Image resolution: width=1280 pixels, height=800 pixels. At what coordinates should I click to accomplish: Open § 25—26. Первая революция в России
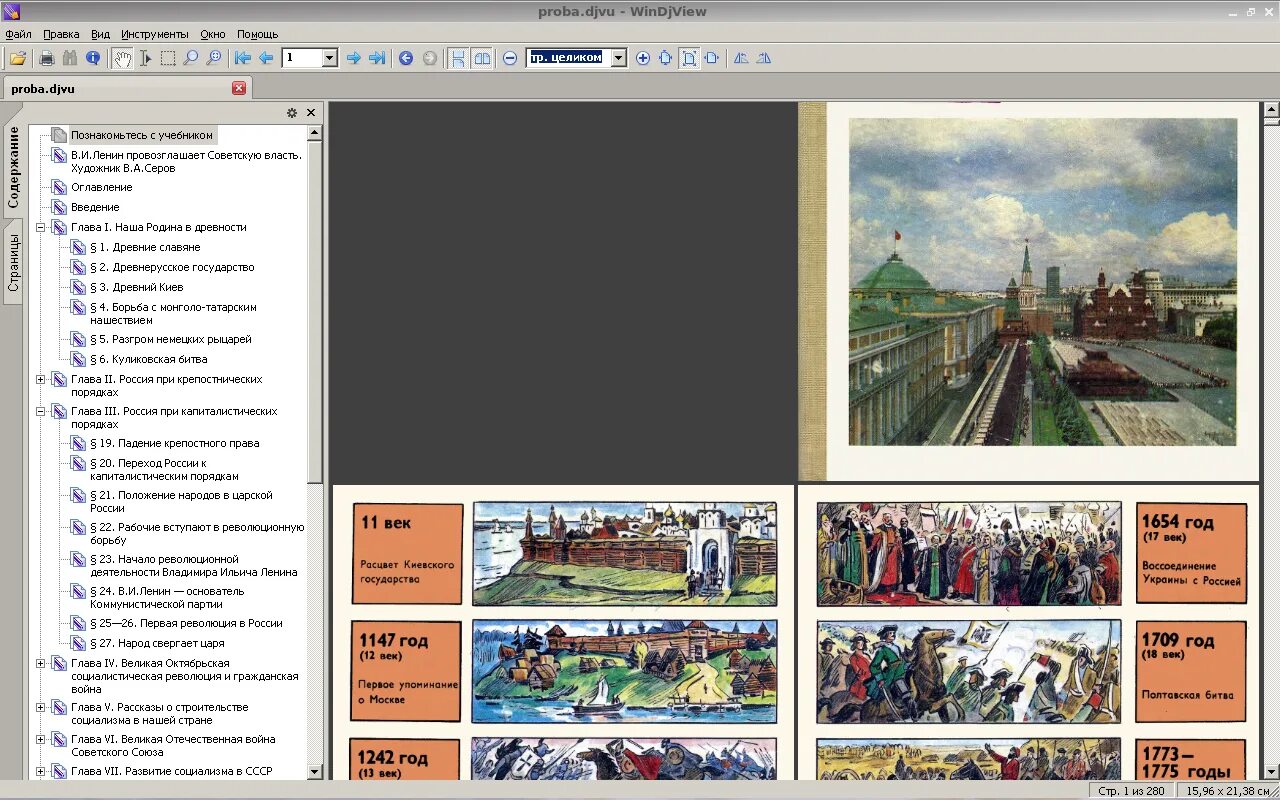[186, 623]
